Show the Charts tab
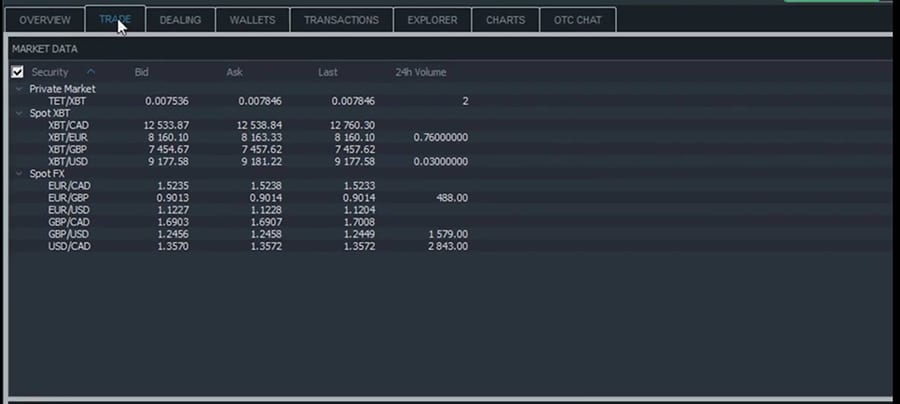 505,20
